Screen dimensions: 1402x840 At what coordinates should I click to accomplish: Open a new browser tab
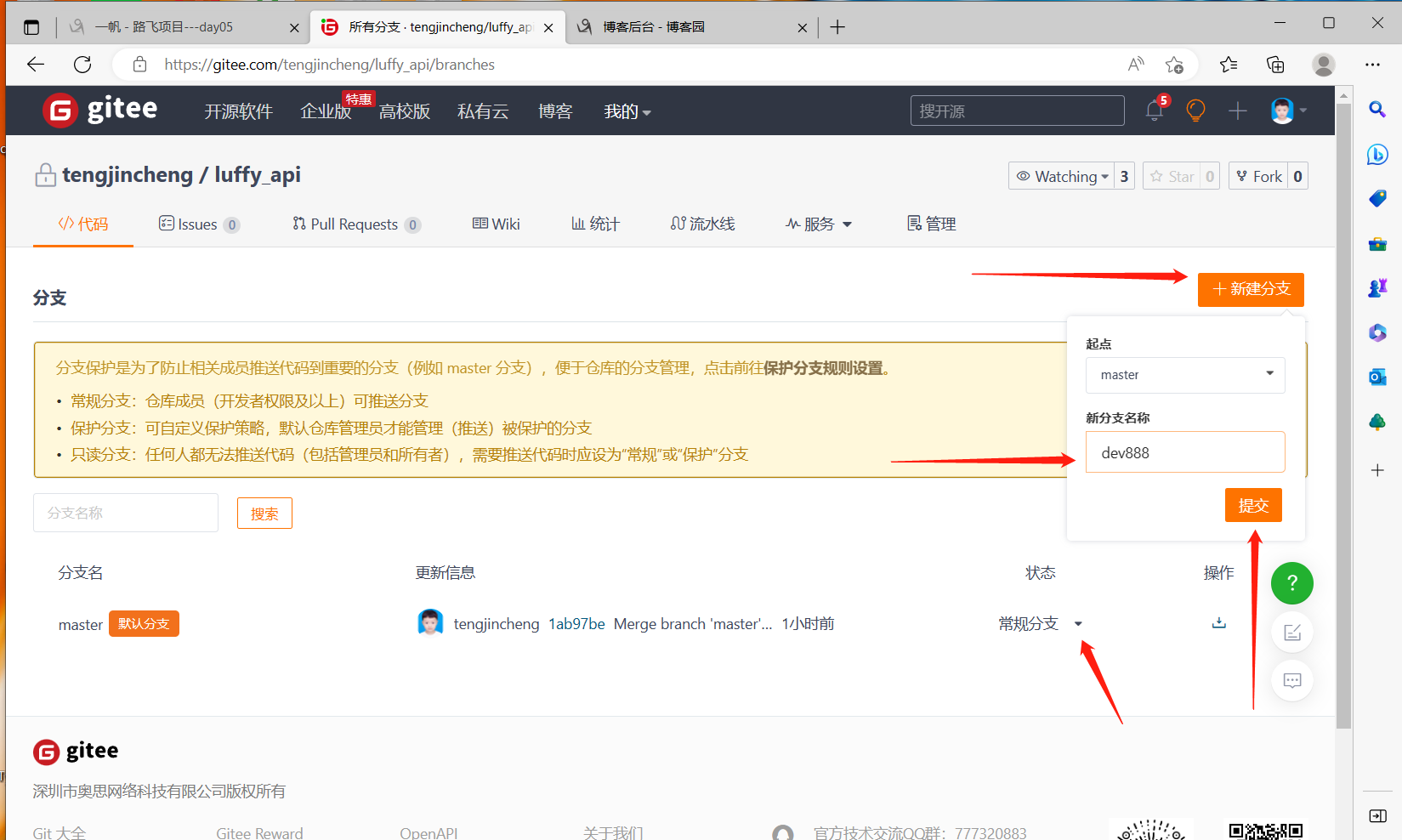(x=837, y=27)
